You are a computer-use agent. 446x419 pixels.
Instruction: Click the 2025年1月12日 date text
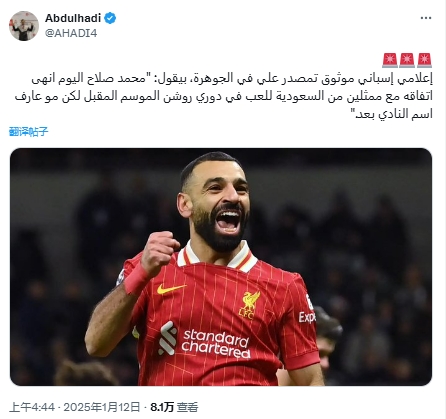click(x=102, y=407)
